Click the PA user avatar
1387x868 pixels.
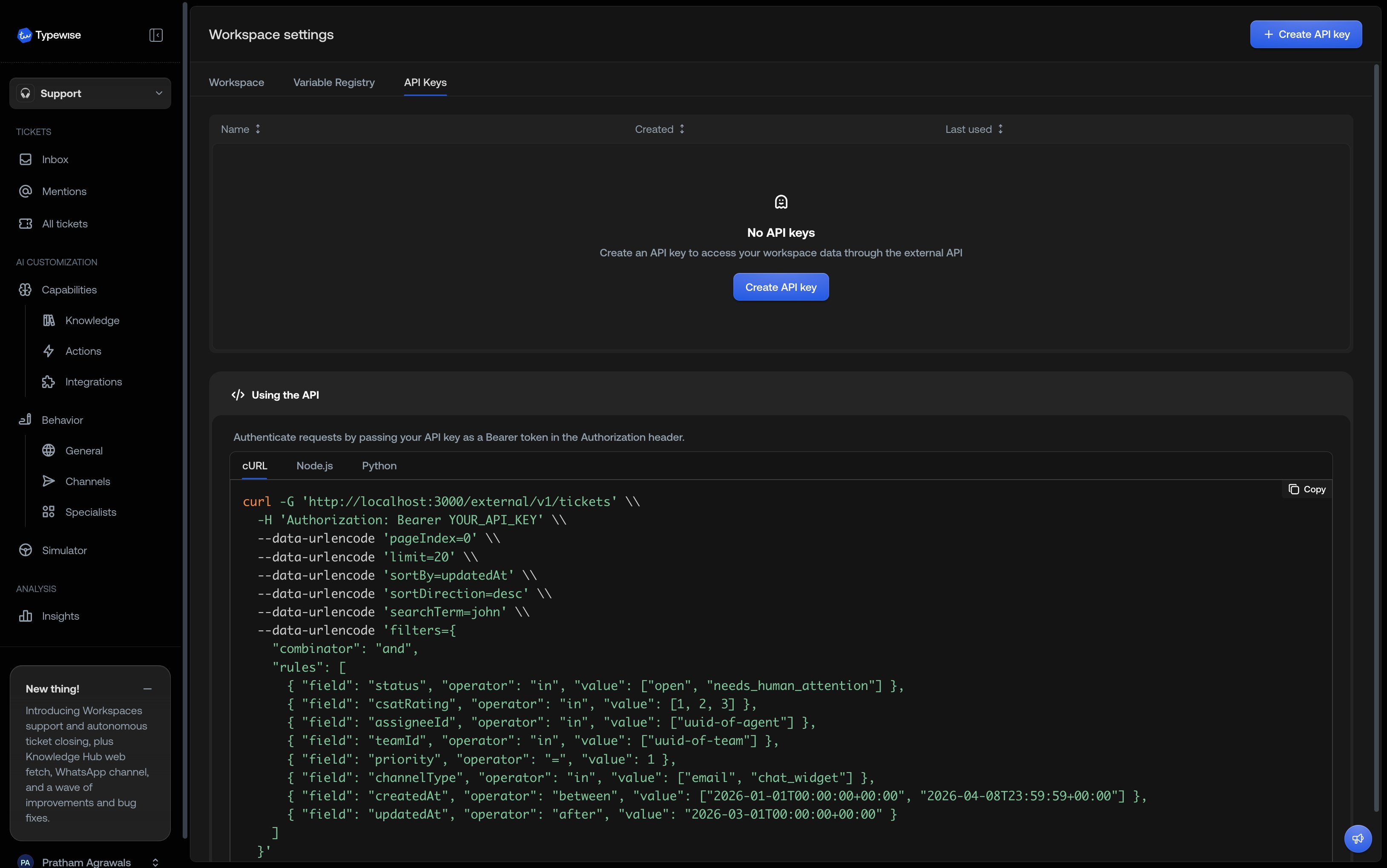[25, 862]
